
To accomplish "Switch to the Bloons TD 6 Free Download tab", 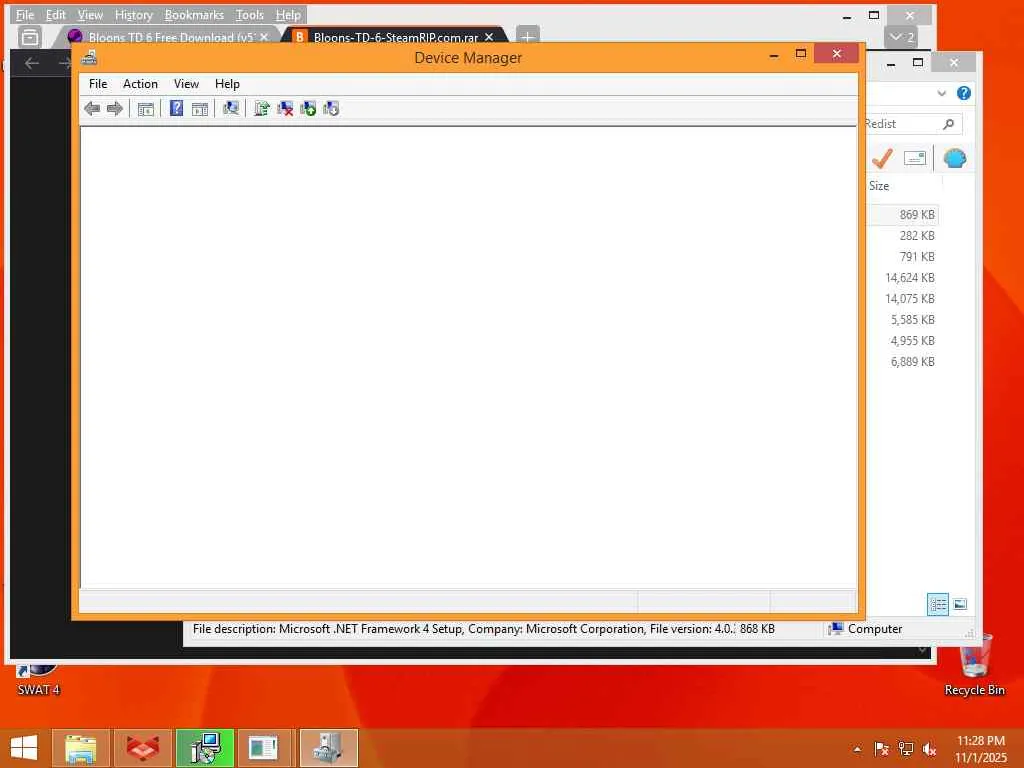I will click(x=170, y=37).
